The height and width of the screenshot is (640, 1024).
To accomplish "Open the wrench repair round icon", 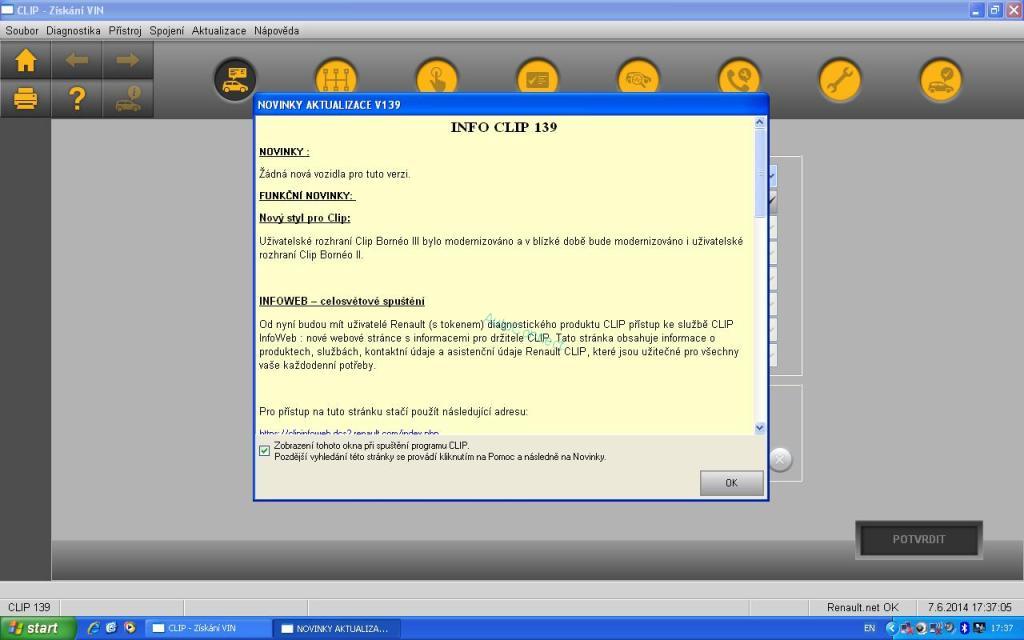I will click(840, 80).
